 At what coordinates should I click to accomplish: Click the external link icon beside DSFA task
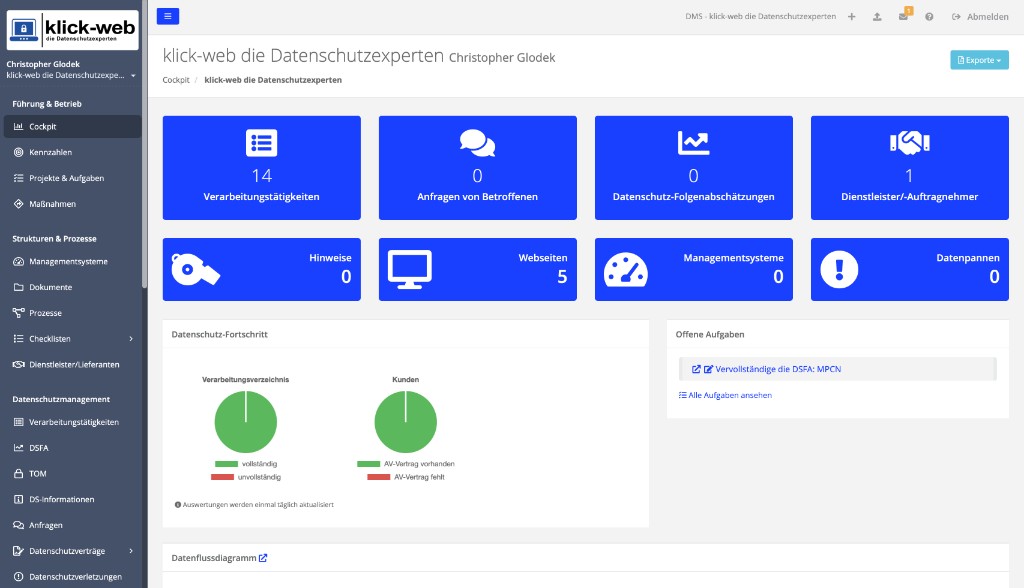(696, 369)
